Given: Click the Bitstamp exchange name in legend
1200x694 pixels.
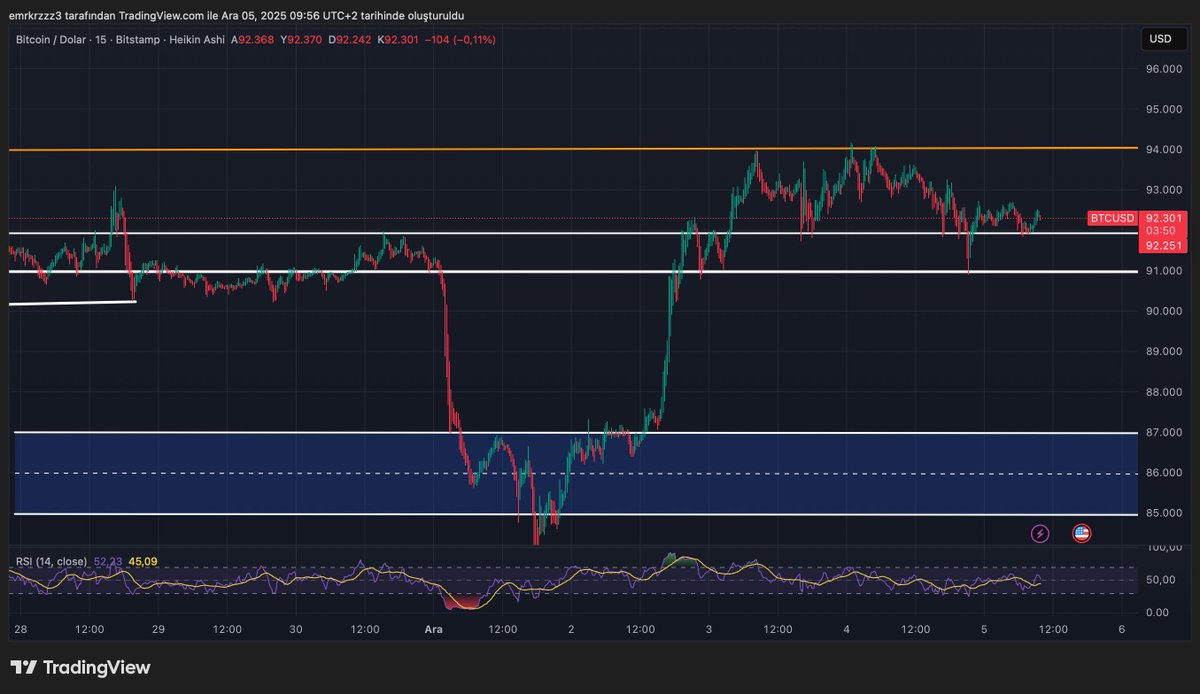Looking at the screenshot, I should pos(137,39).
